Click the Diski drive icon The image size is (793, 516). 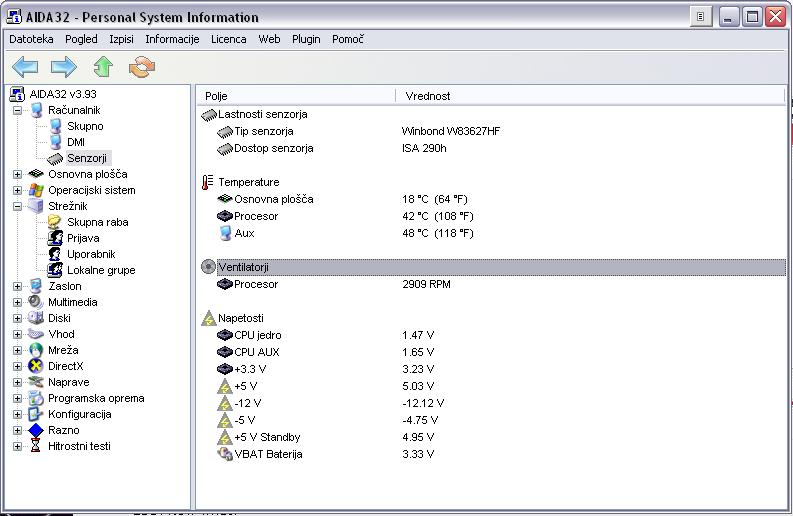click(36, 318)
